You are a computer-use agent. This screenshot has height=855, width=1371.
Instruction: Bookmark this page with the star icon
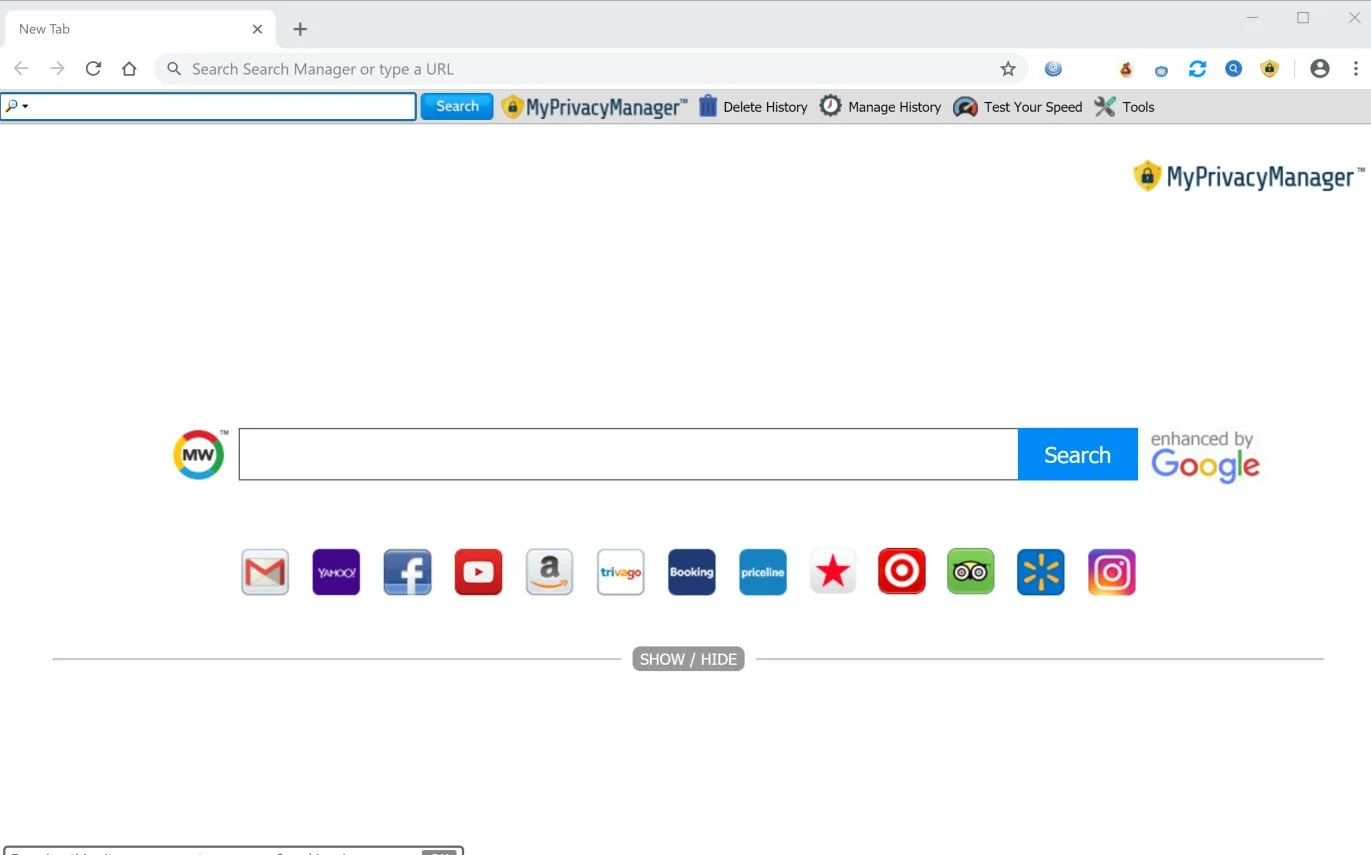[x=1008, y=69]
